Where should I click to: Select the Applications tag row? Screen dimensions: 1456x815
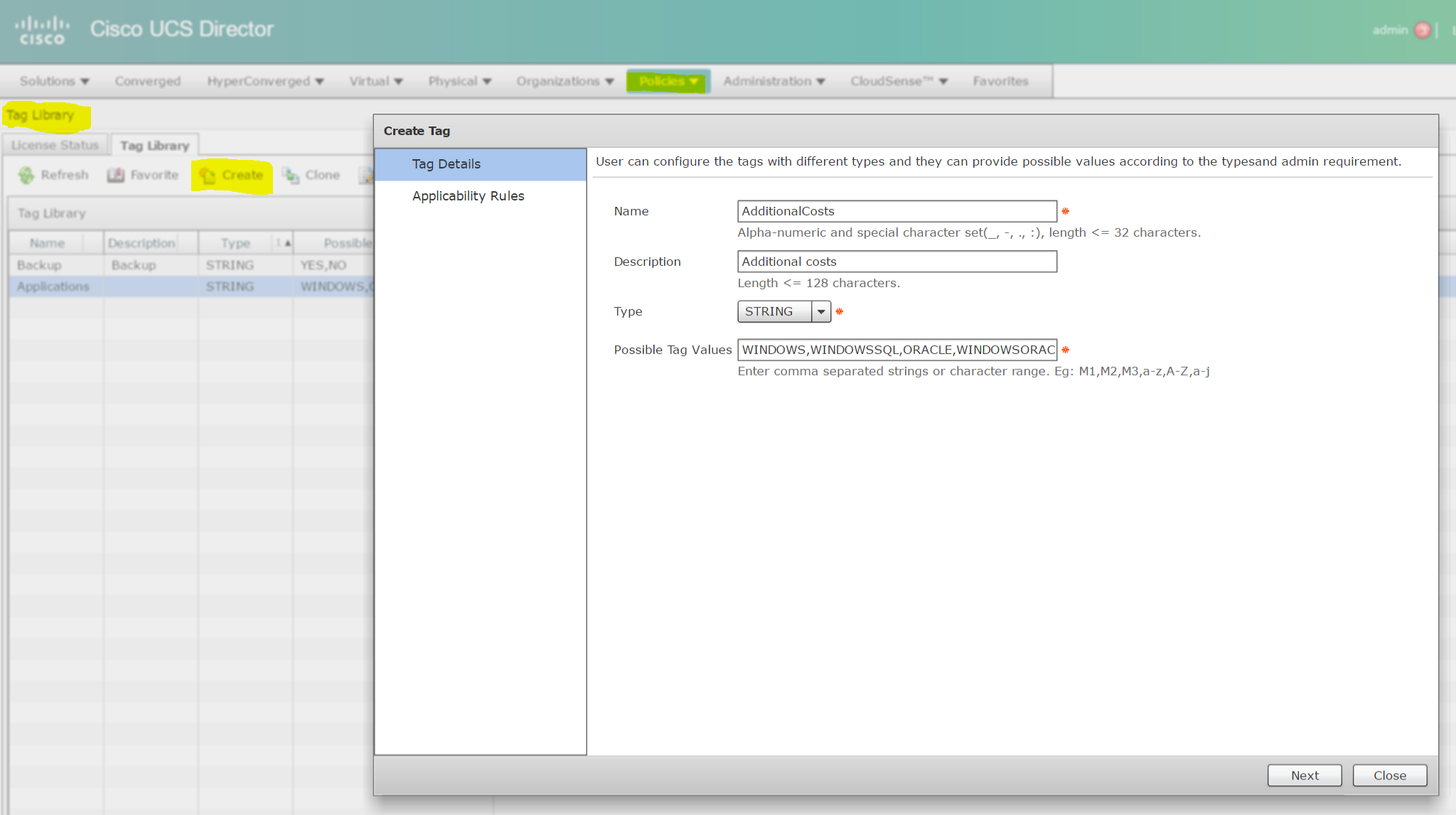(191, 286)
